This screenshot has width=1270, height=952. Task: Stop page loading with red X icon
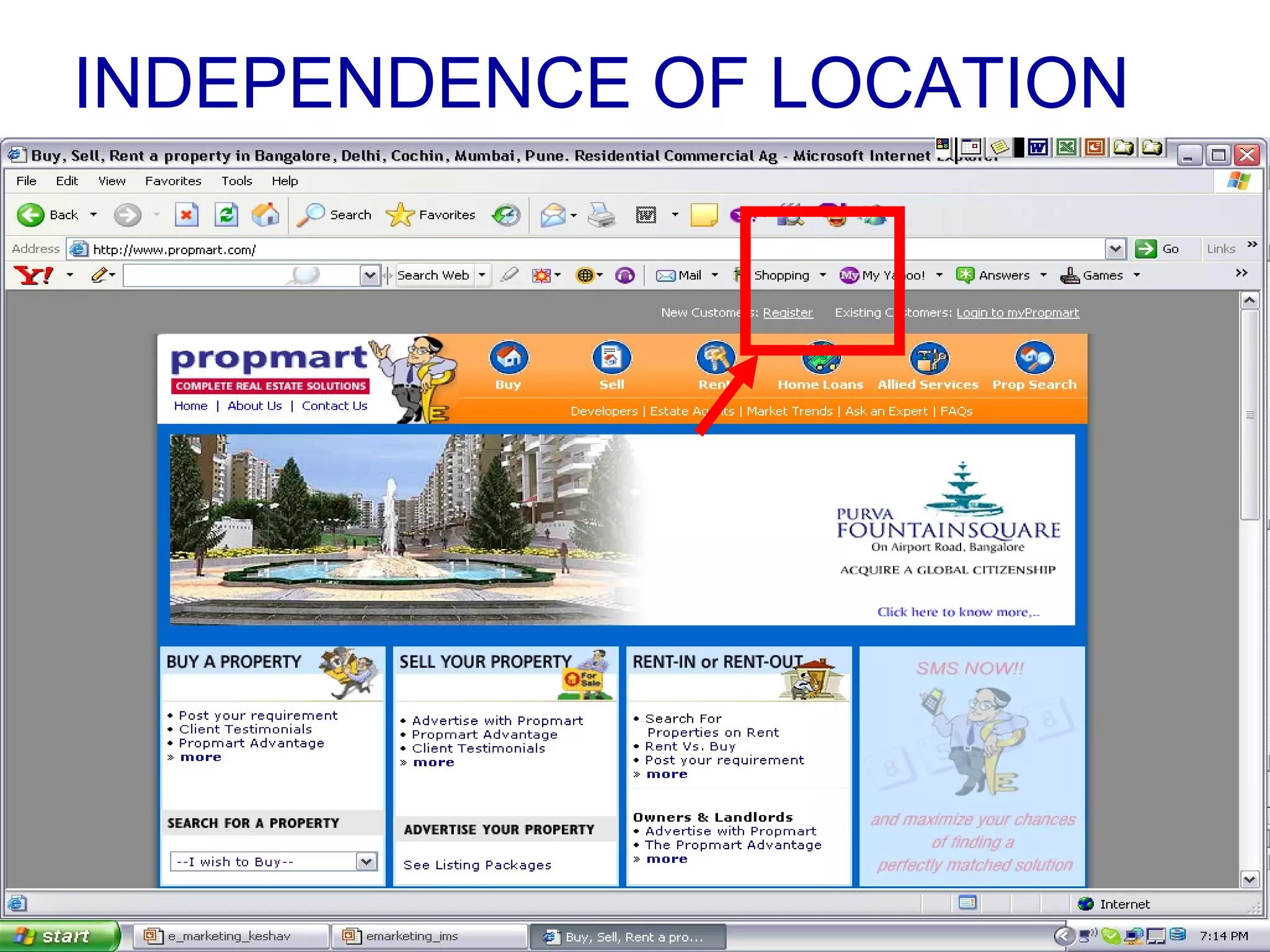pos(186,215)
